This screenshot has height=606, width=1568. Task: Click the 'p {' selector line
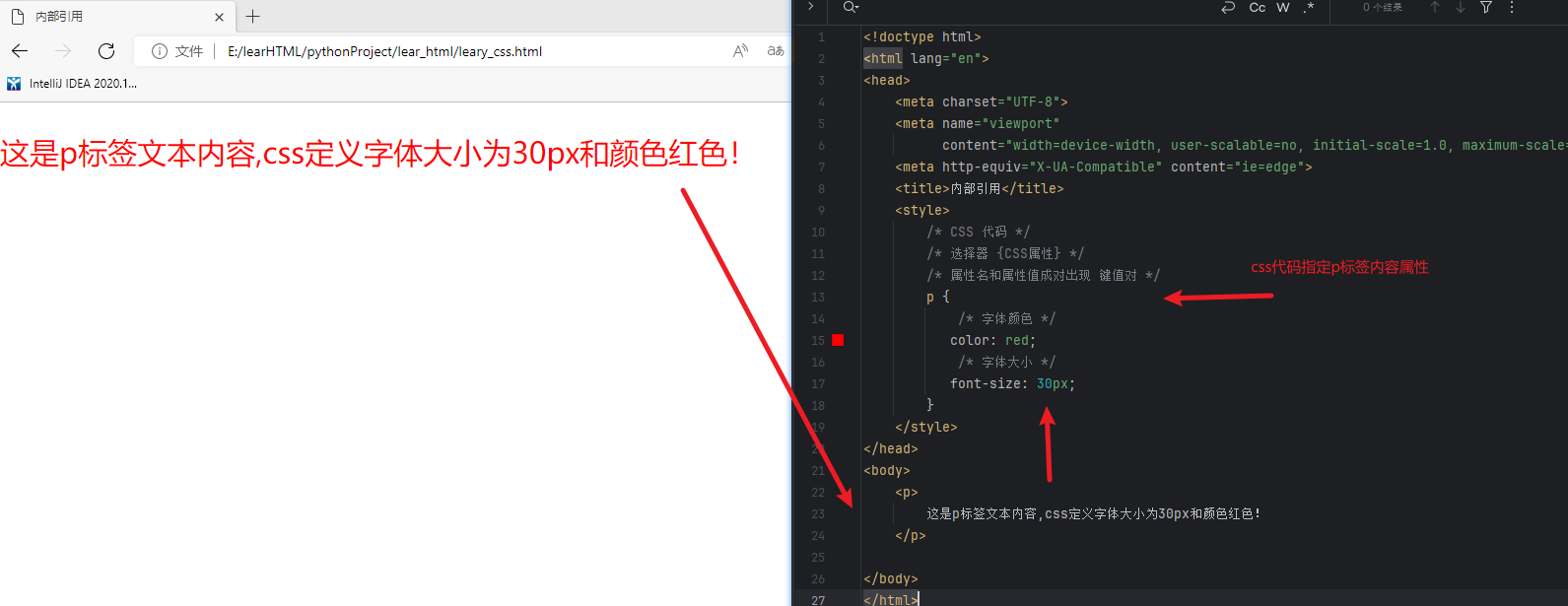(938, 297)
